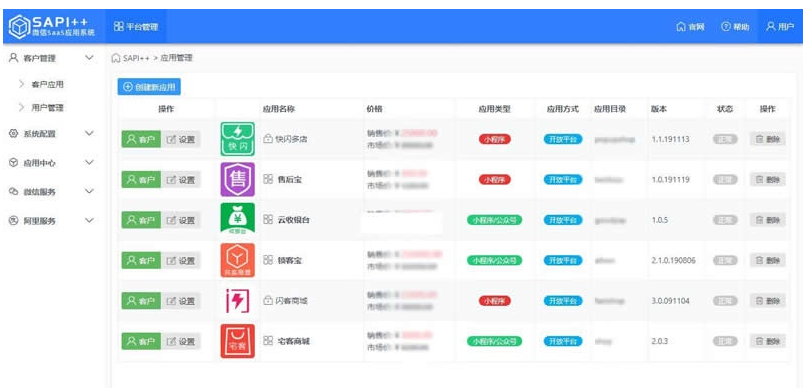803x388 pixels.
Task: Click 设置 button for 售后宝
Action: click(x=181, y=179)
